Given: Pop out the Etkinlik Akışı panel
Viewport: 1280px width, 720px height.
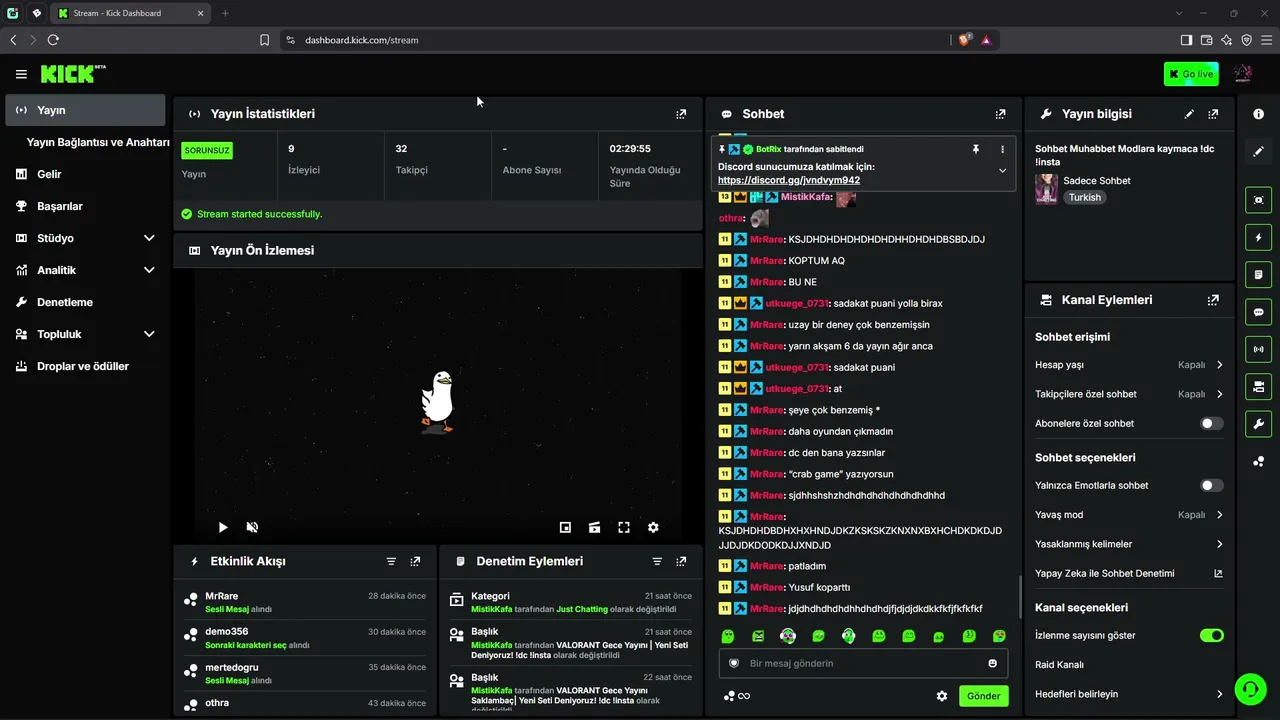Looking at the screenshot, I should click(x=415, y=562).
